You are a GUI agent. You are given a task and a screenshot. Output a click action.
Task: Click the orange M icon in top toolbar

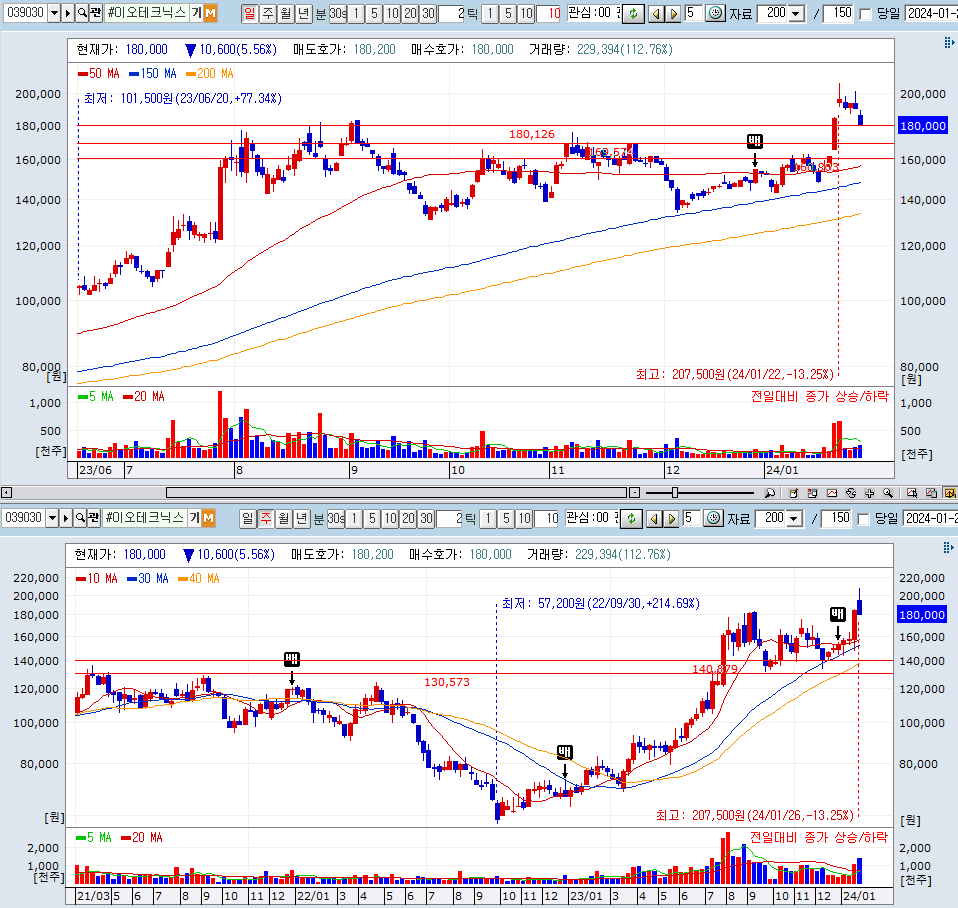[x=210, y=13]
